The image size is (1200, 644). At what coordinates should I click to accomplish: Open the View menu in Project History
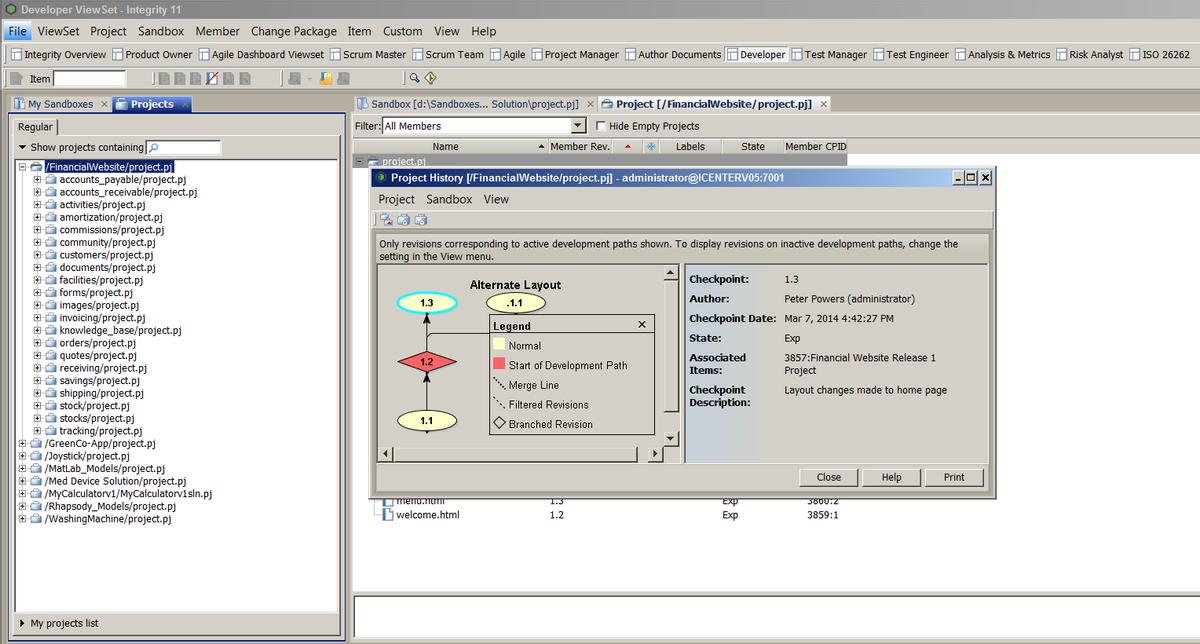[x=496, y=199]
